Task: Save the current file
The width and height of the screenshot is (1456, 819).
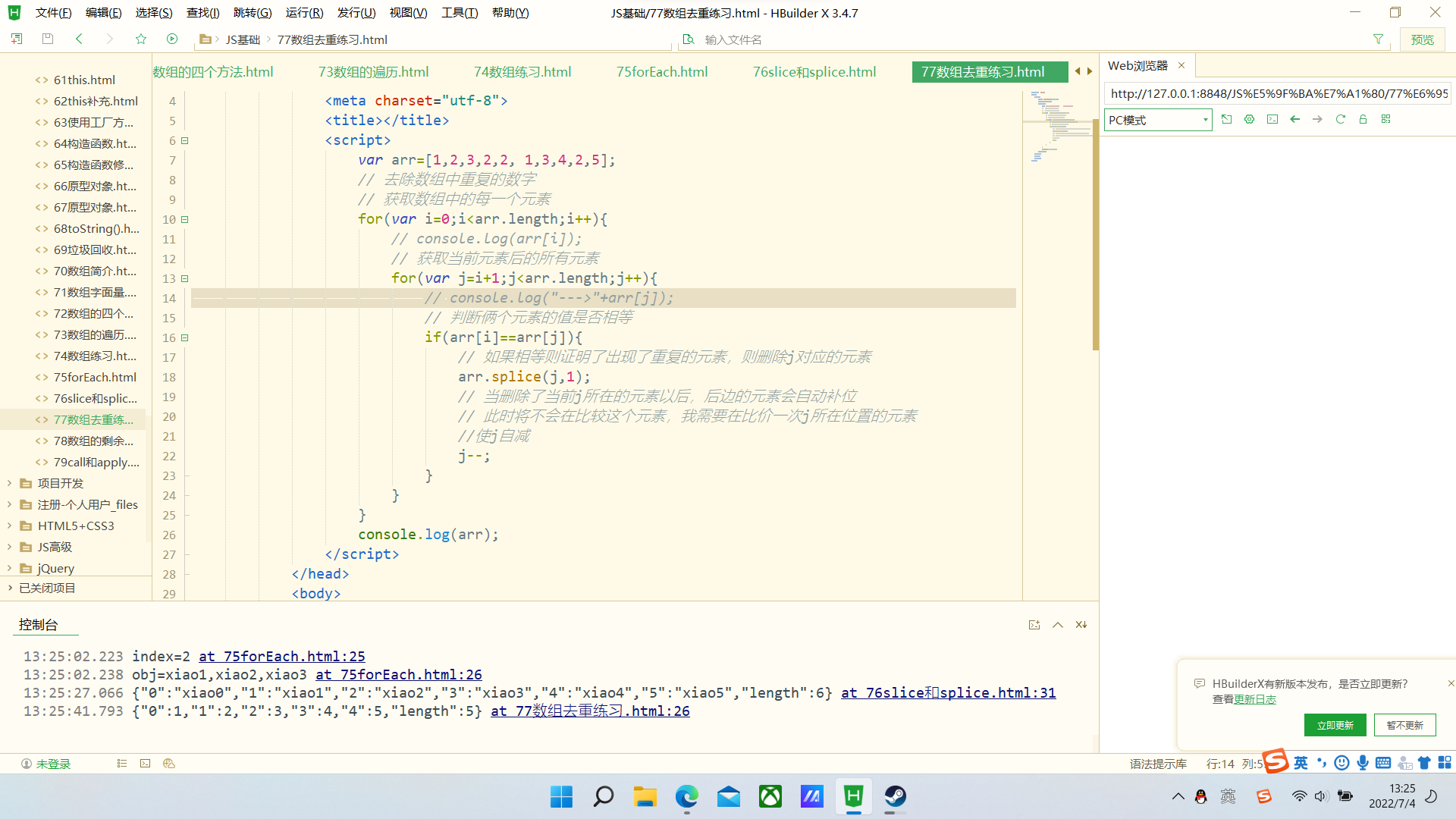Action: click(47, 39)
